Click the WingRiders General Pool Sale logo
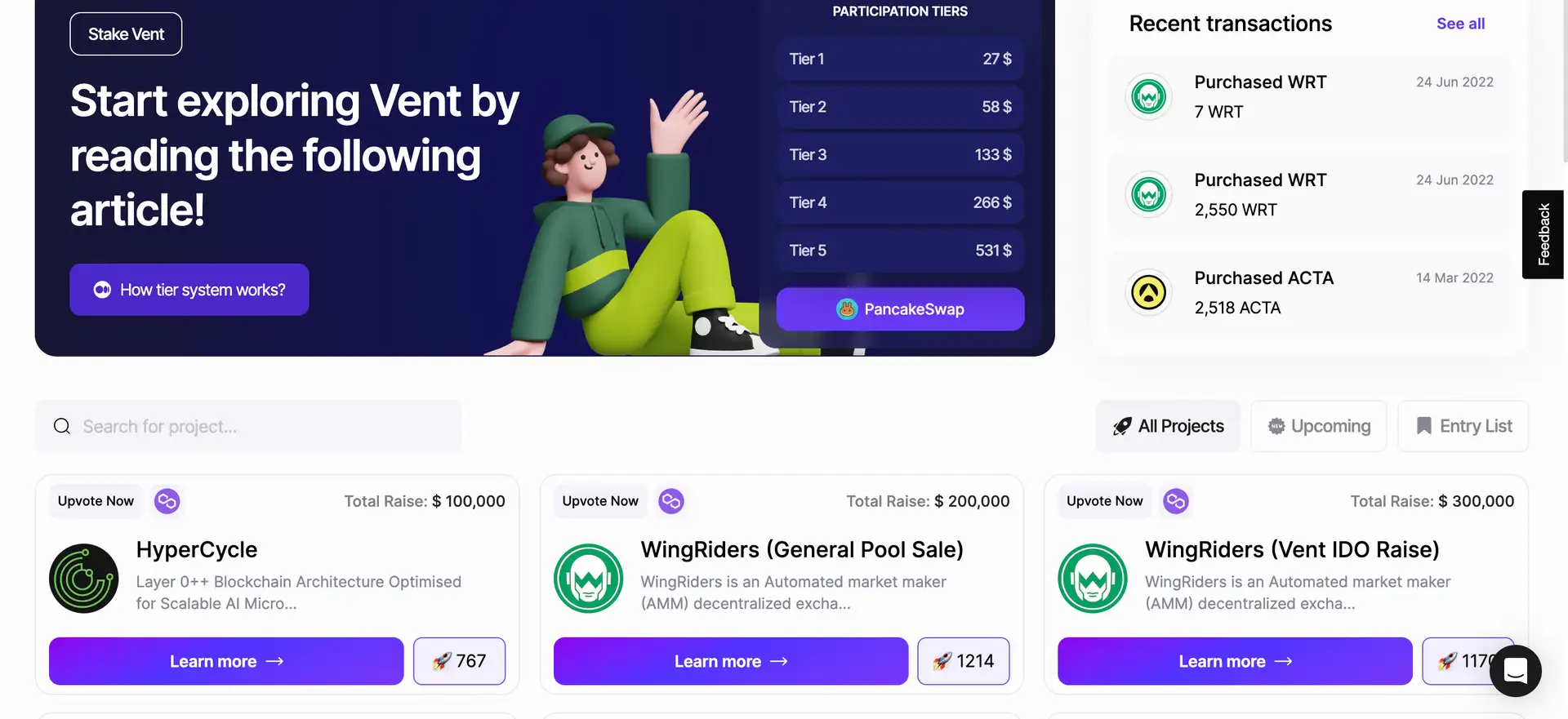The image size is (1568, 719). click(588, 579)
